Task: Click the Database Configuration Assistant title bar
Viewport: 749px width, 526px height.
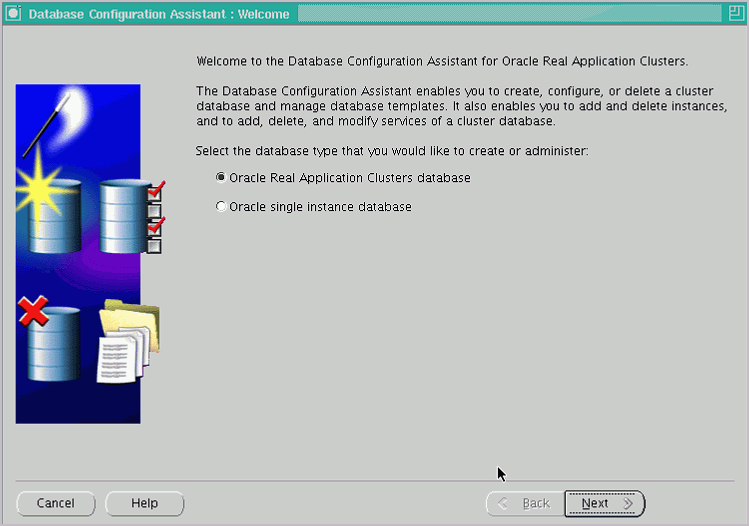Action: [160, 14]
